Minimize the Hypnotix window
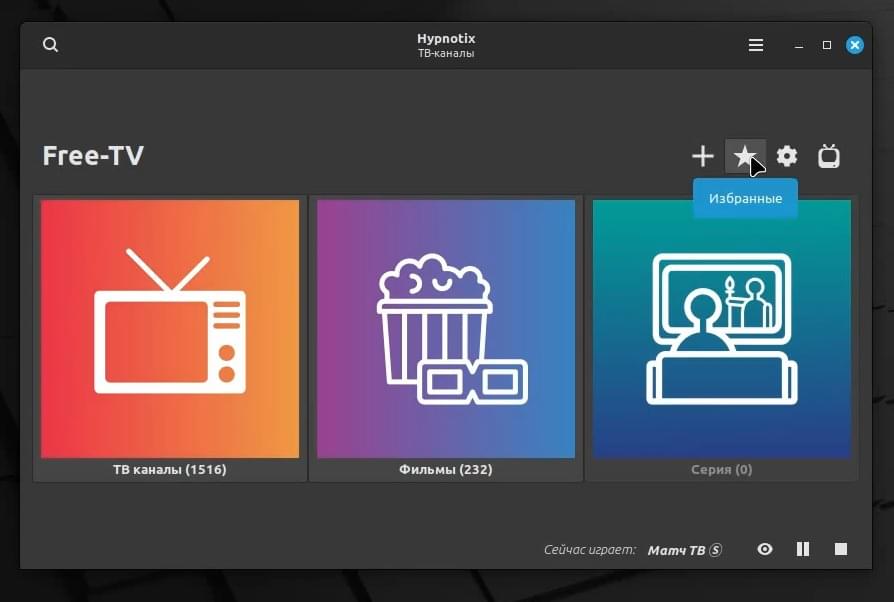Image resolution: width=894 pixels, height=602 pixels. (x=799, y=46)
